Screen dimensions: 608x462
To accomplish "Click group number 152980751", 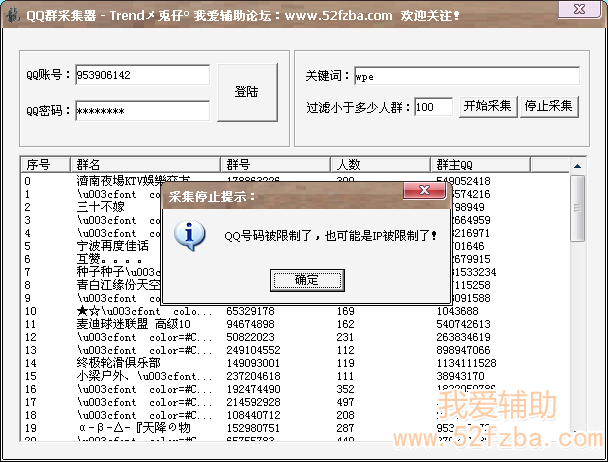I will tap(253, 428).
